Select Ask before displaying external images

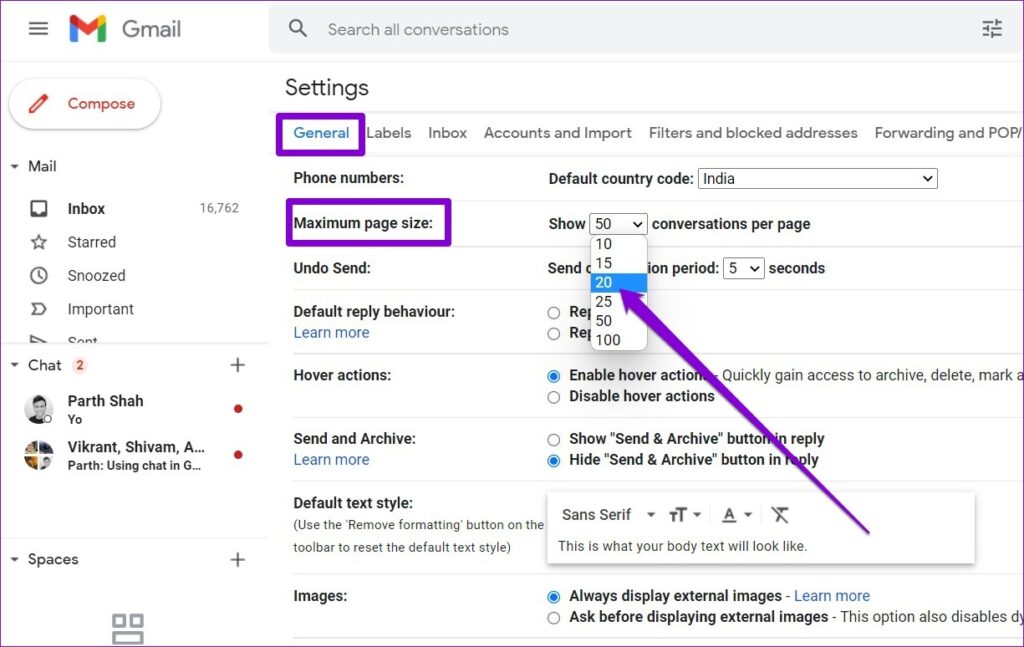[x=554, y=617]
